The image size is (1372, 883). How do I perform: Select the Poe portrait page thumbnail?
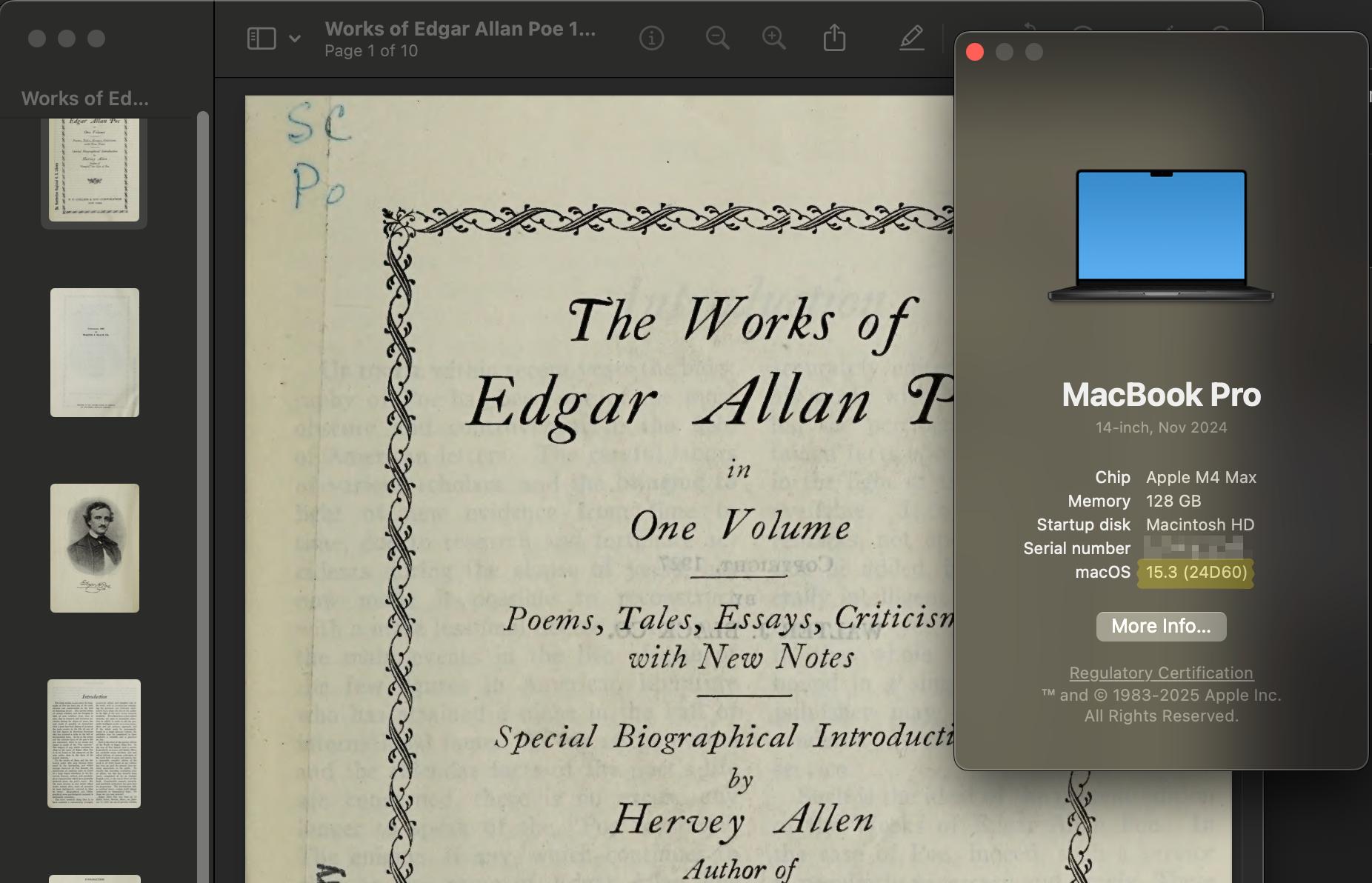click(95, 548)
